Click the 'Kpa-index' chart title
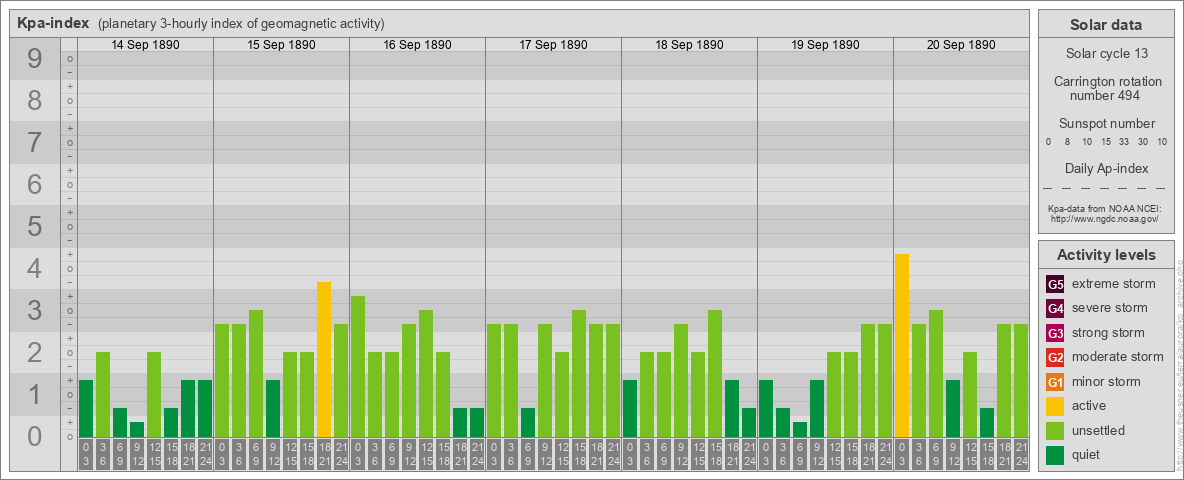This screenshot has height=480, width=1184. point(51,23)
